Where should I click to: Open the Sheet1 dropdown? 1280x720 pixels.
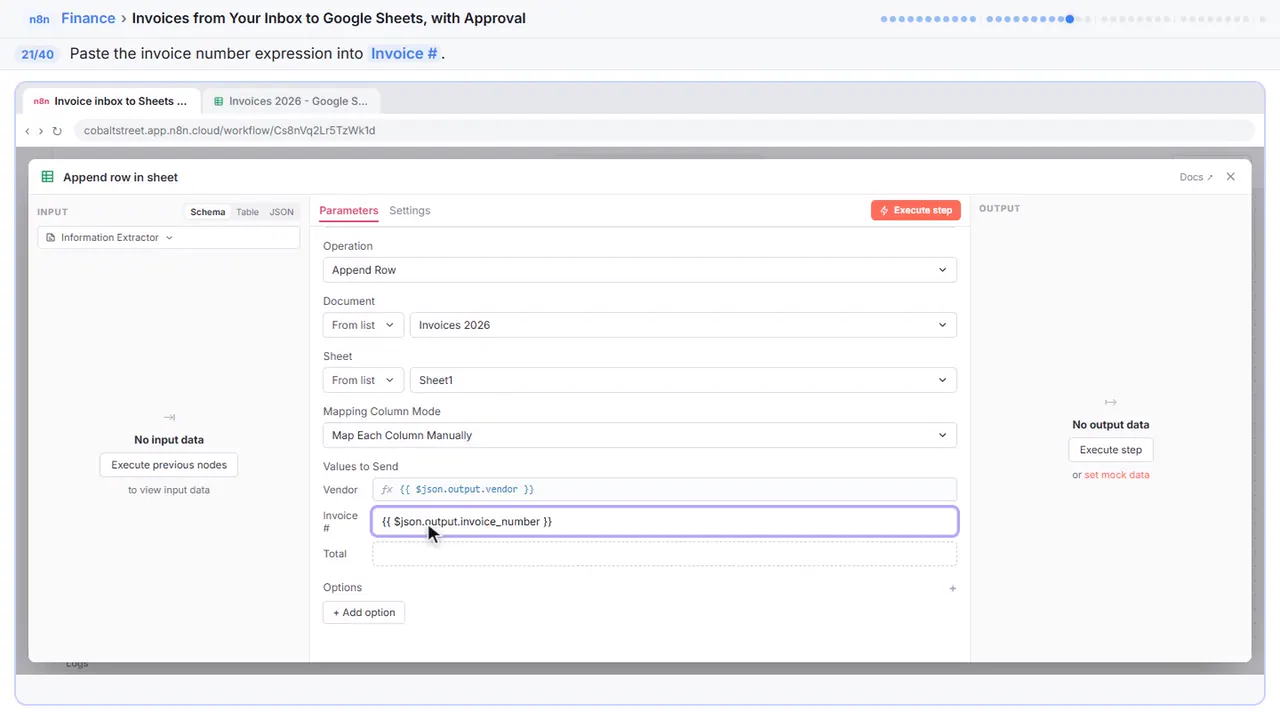point(683,380)
